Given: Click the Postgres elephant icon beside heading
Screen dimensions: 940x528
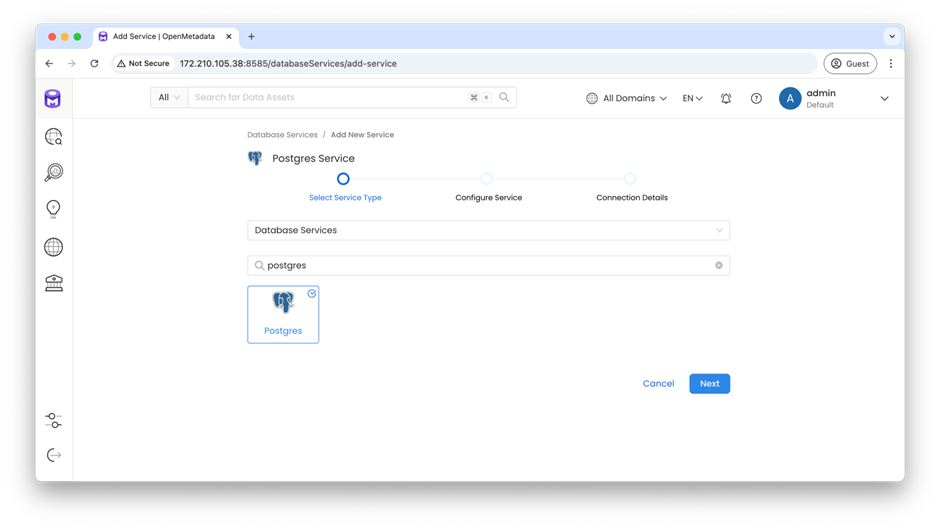Looking at the screenshot, I should click(255, 158).
